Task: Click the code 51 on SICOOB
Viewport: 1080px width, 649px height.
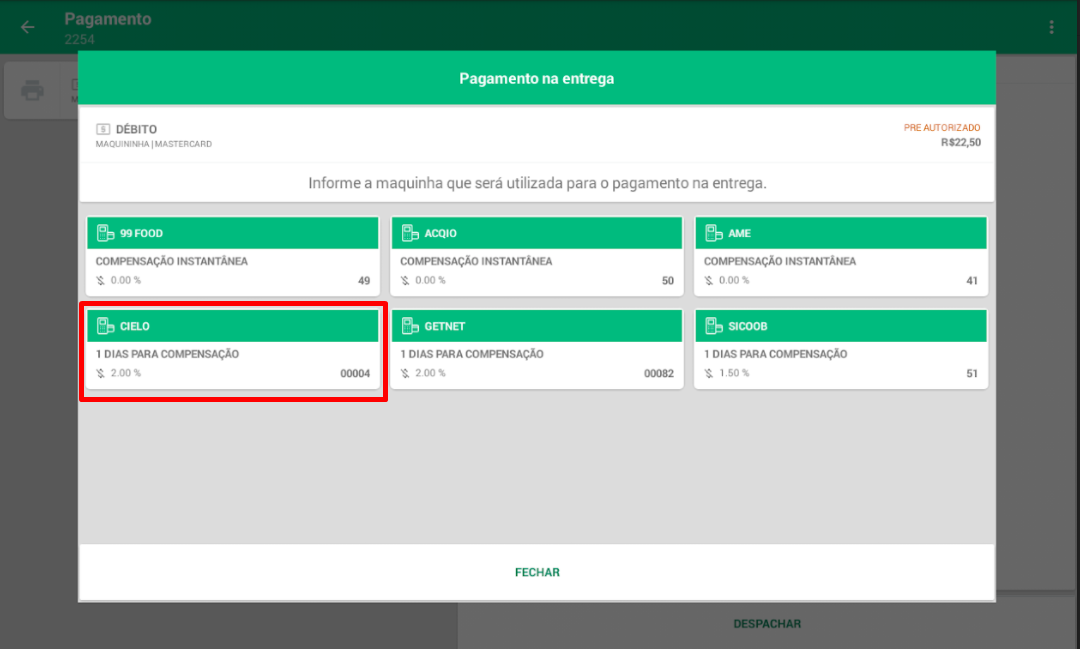Action: click(972, 373)
